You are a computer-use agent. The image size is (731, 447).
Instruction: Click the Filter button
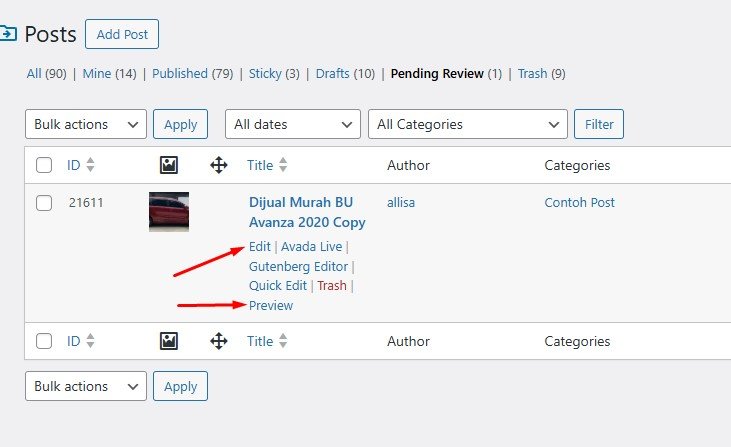[599, 125]
